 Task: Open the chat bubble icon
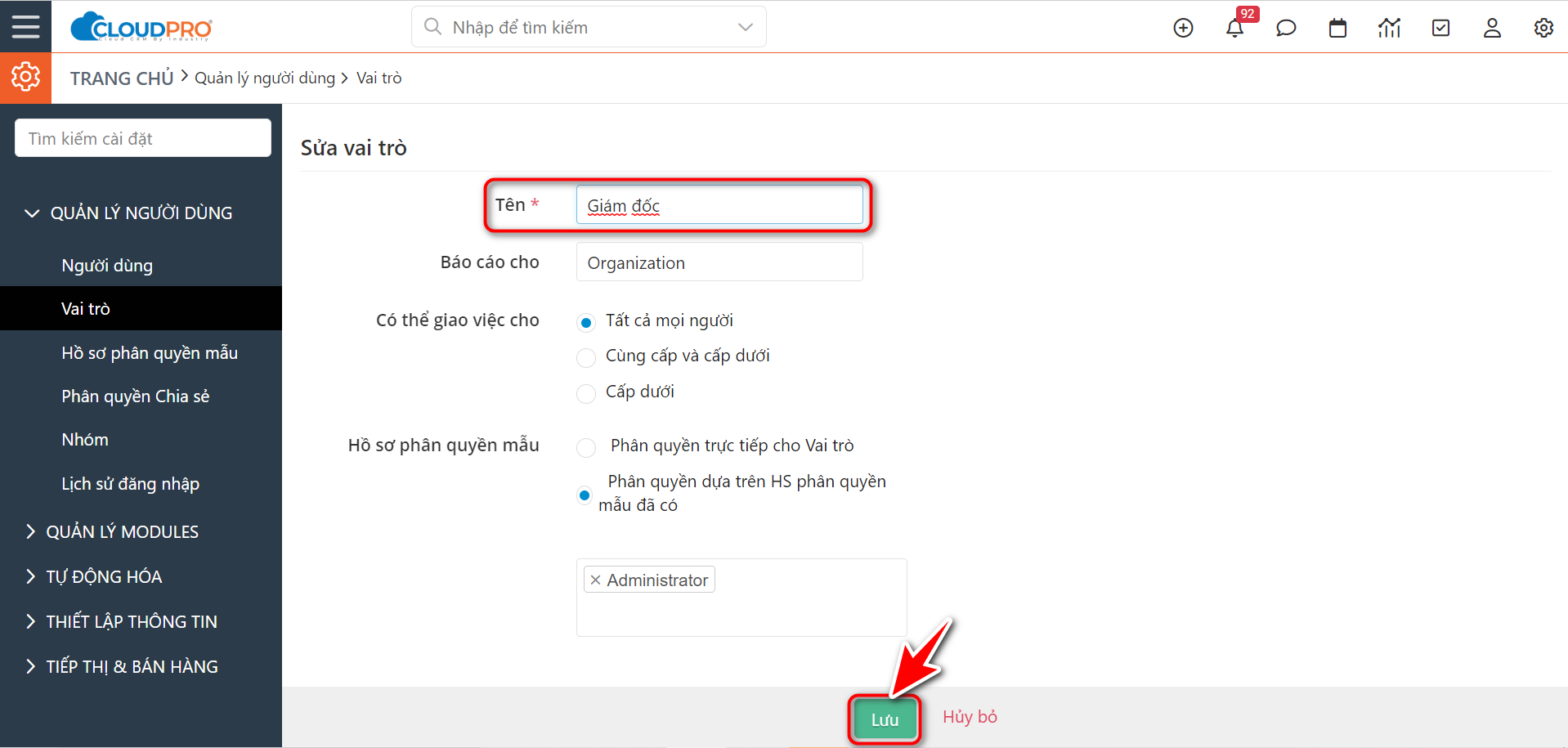(1286, 28)
